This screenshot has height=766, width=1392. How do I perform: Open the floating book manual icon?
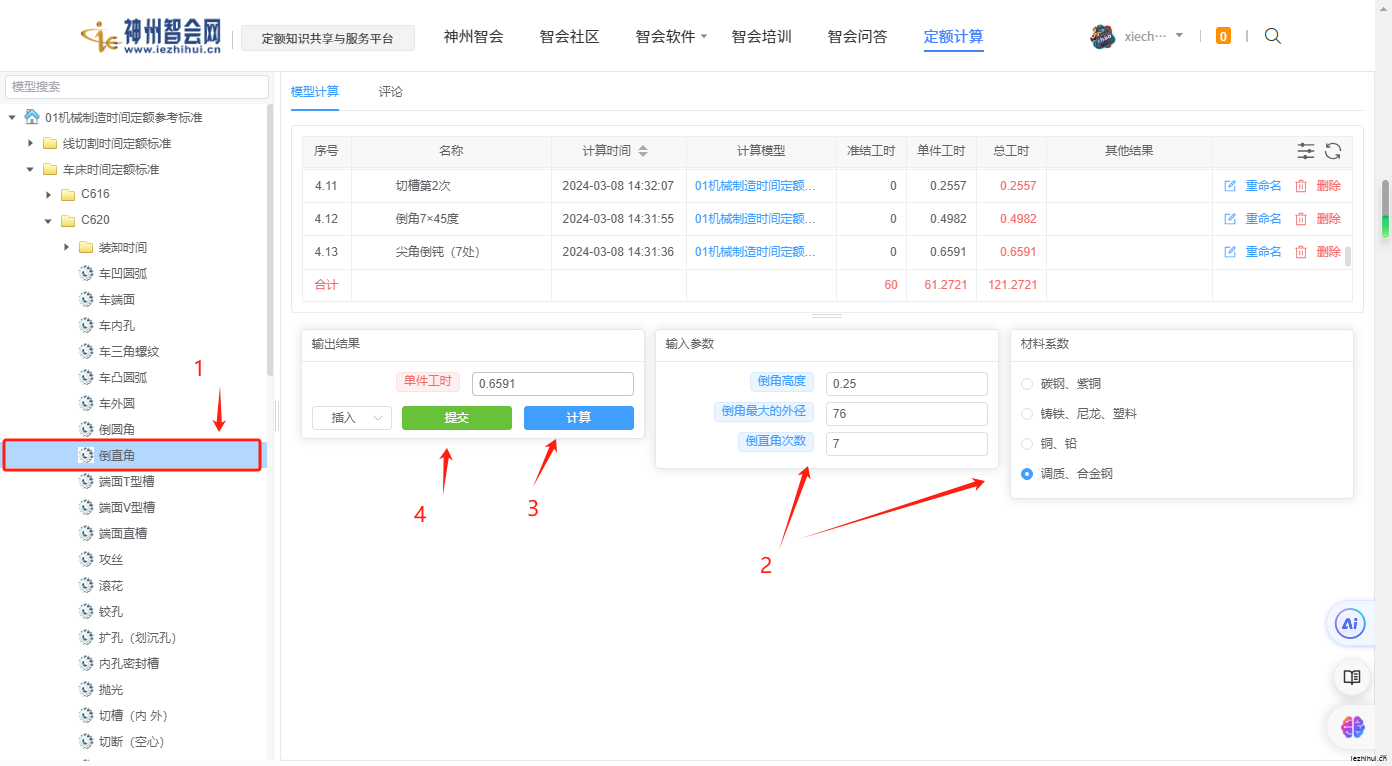[1352, 677]
